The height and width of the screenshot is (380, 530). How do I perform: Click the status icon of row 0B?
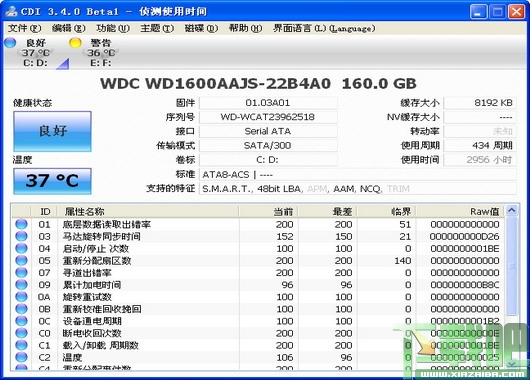(21, 309)
